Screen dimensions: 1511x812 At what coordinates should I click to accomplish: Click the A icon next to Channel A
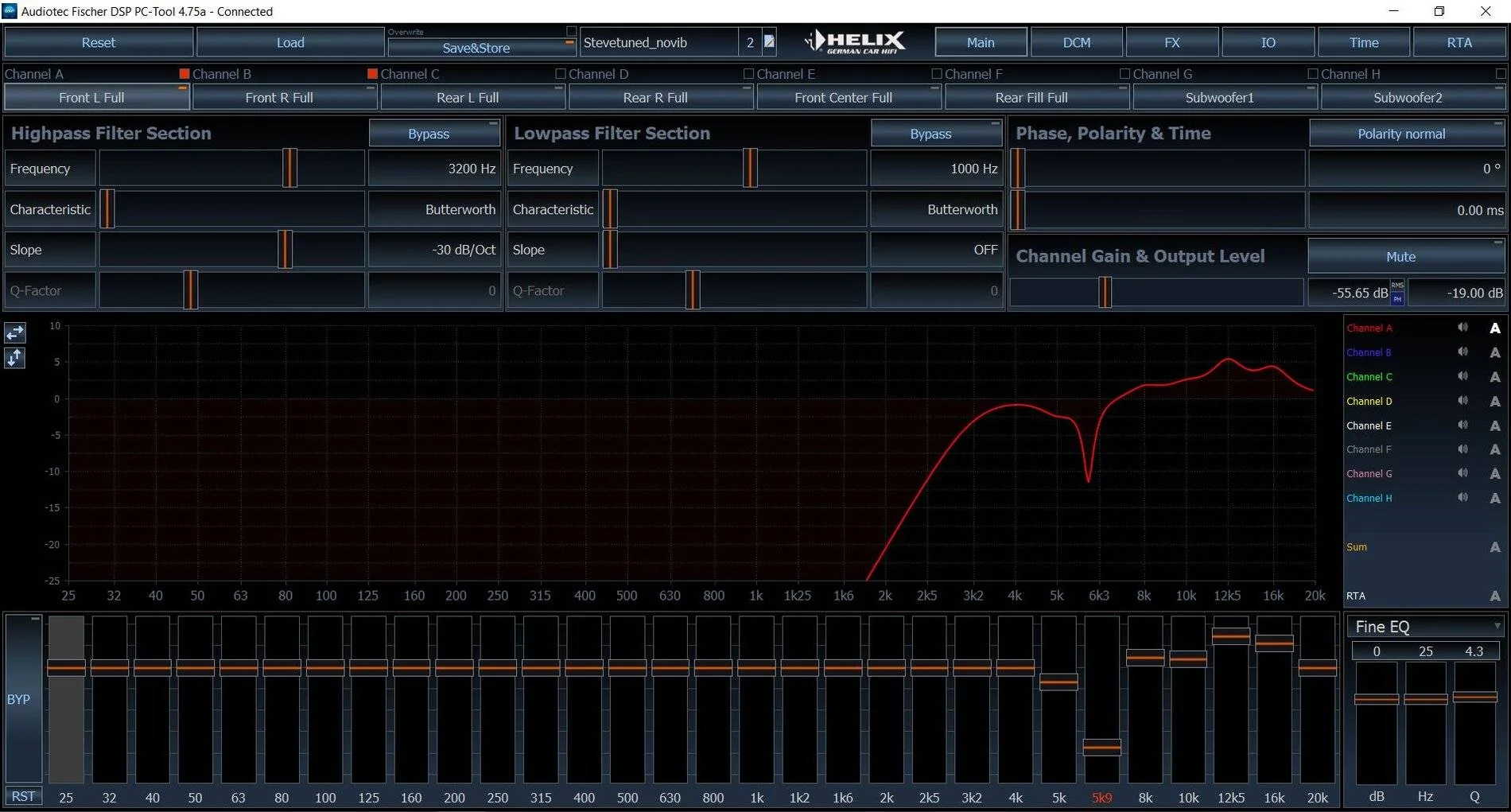(x=1495, y=328)
